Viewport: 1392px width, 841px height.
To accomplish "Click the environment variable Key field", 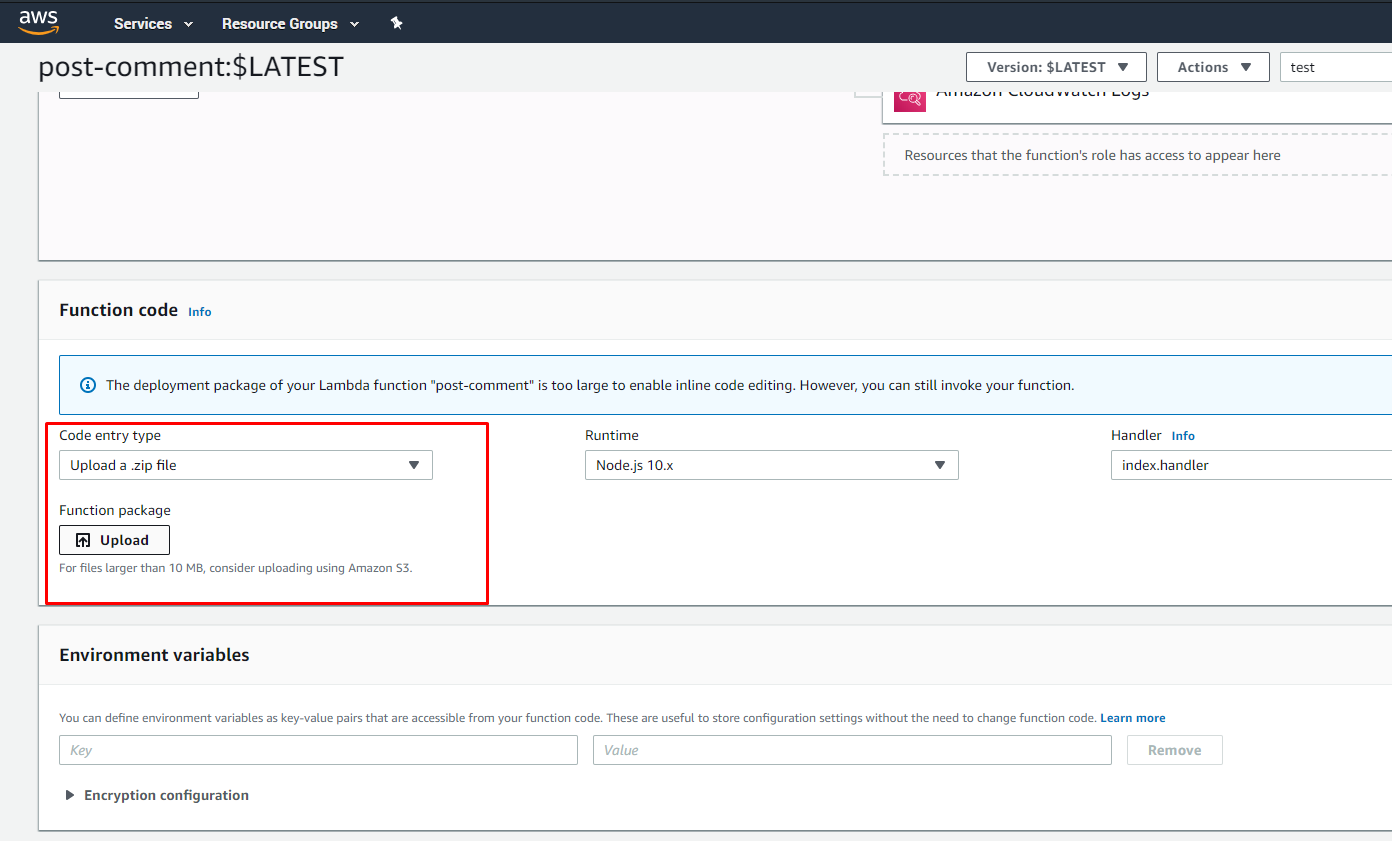I will pyautogui.click(x=318, y=750).
